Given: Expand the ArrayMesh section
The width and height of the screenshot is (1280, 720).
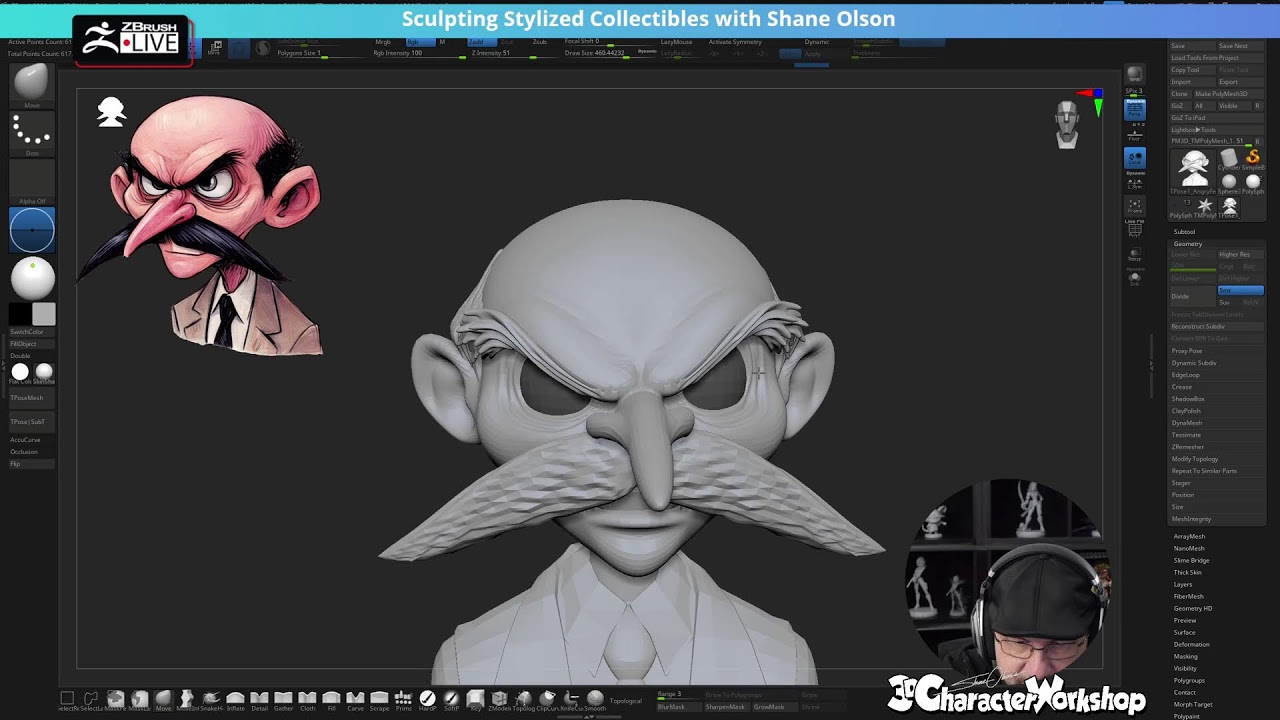Looking at the screenshot, I should pos(1189,537).
